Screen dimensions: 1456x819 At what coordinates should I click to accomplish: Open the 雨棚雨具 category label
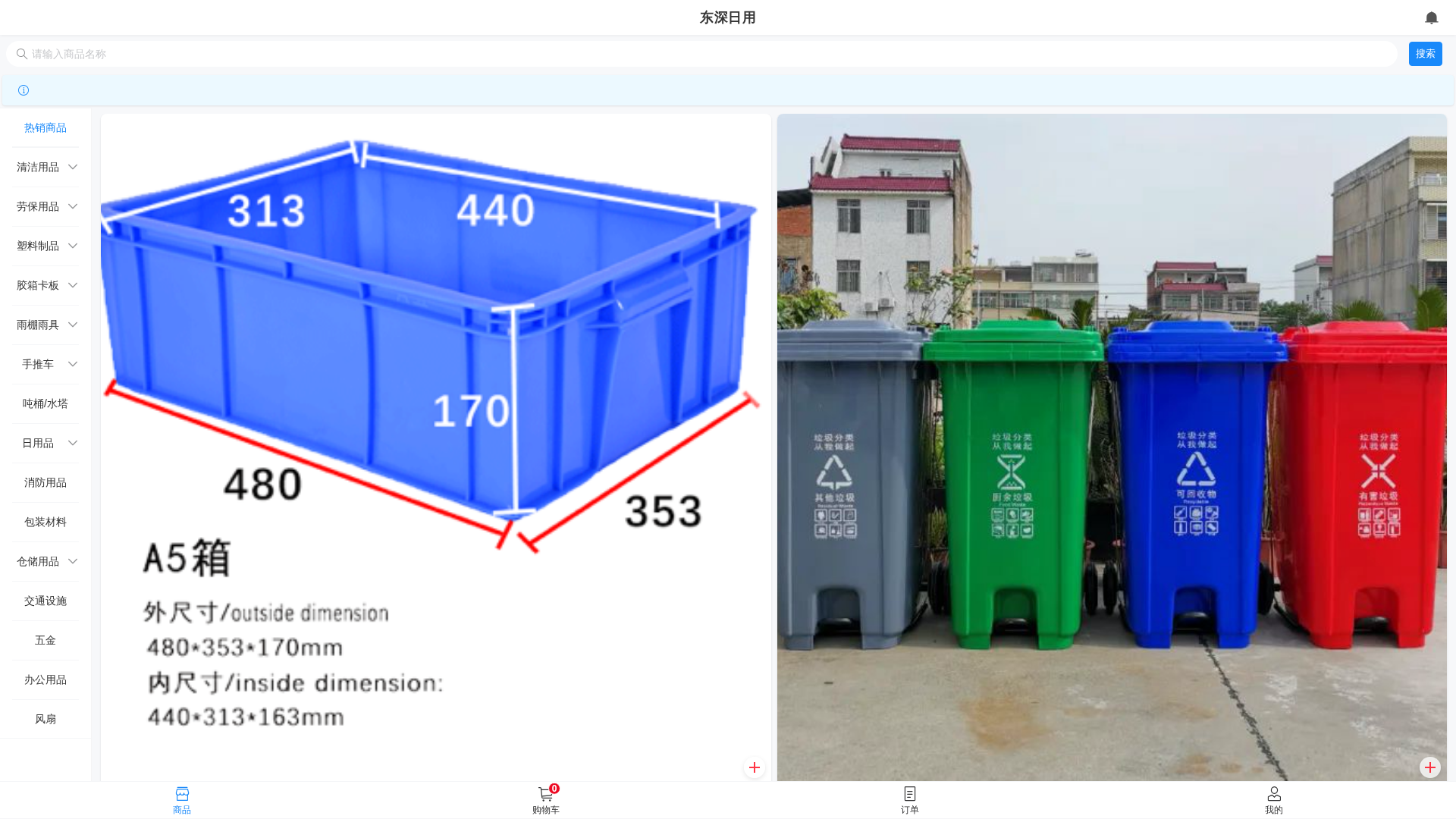pyautogui.click(x=38, y=325)
